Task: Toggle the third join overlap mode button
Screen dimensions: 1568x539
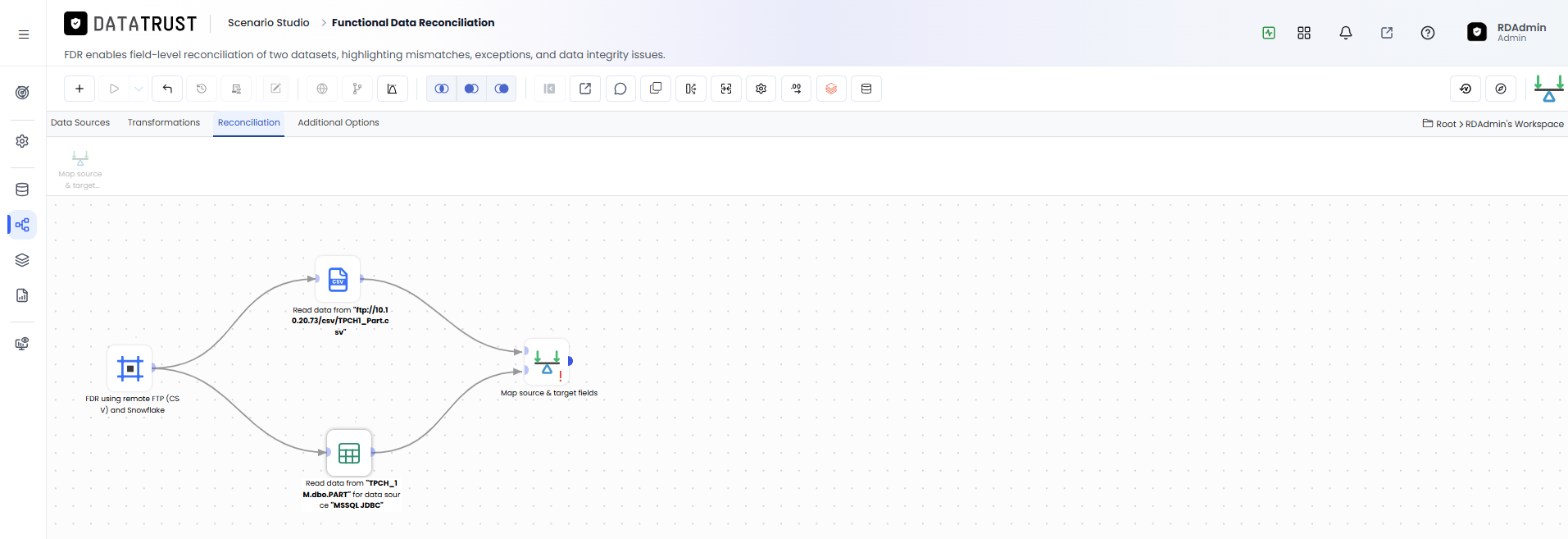Action: tap(502, 89)
